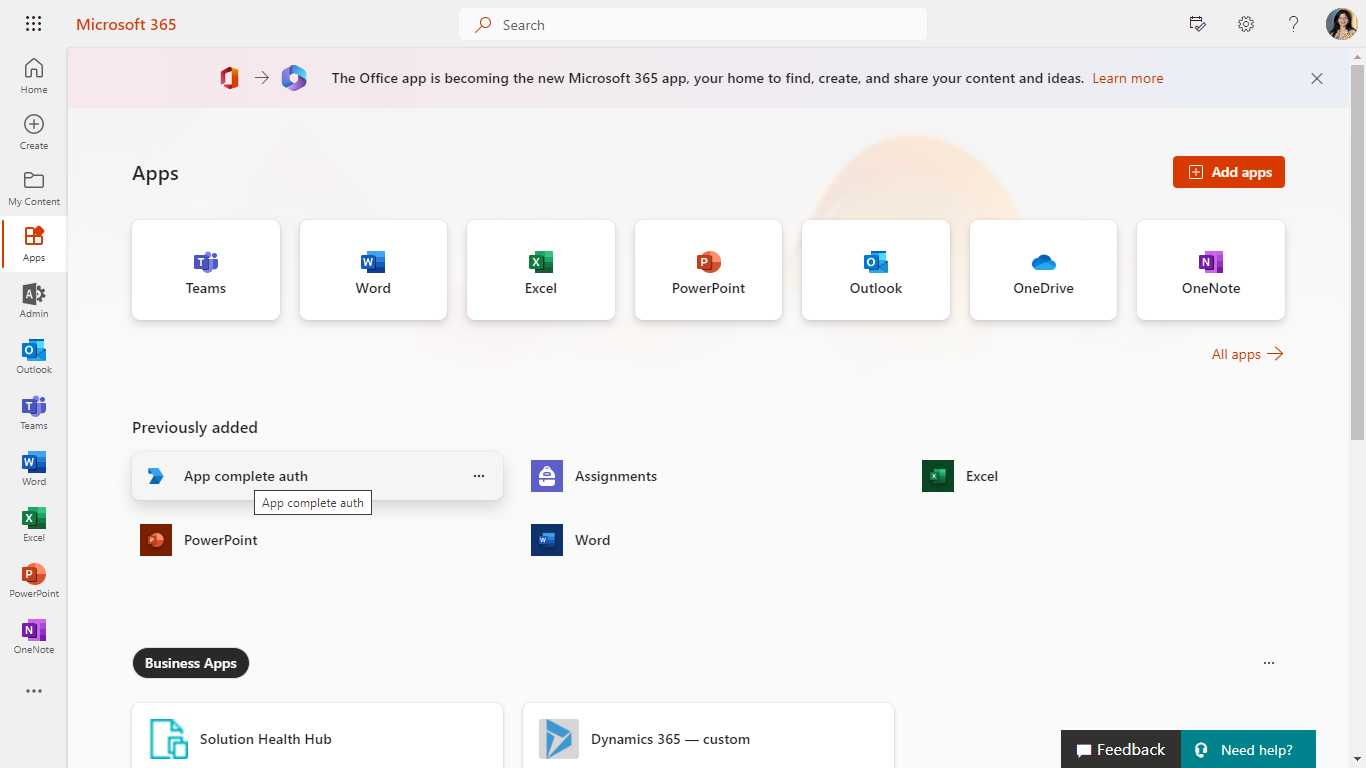The image size is (1366, 768).
Task: Open Create in the left sidebar
Action: pyautogui.click(x=34, y=132)
